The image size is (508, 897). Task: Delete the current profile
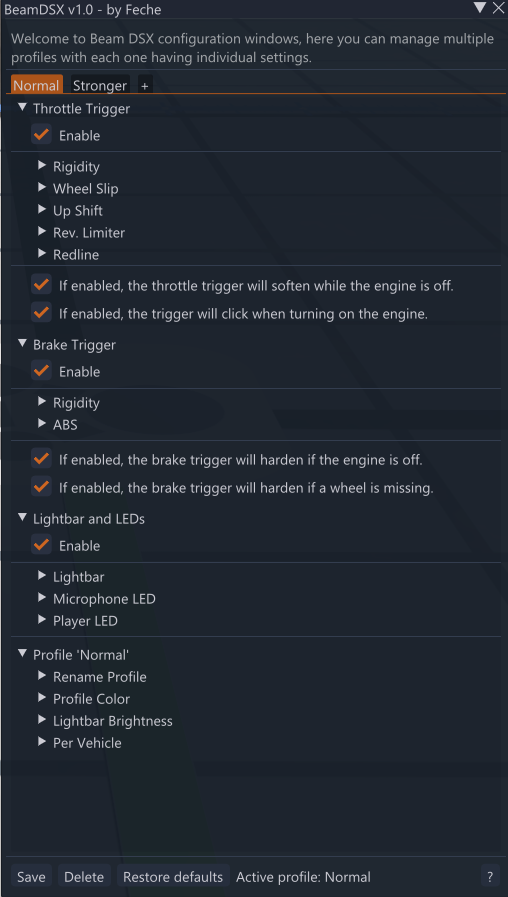pyautogui.click(x=84, y=876)
